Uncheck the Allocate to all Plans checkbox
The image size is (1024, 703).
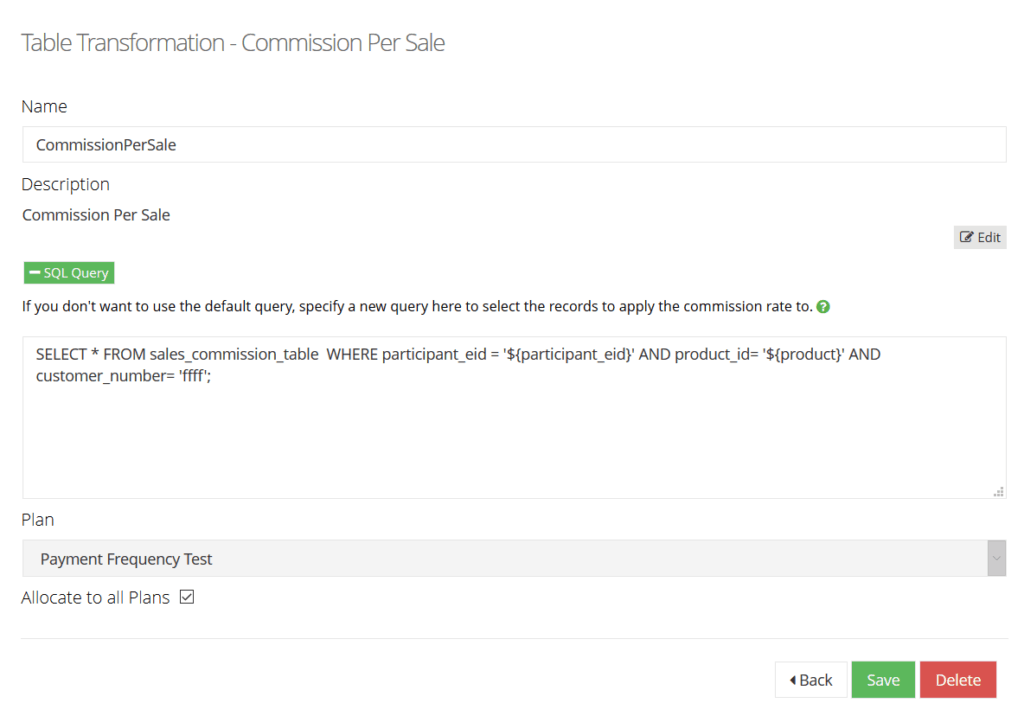[x=187, y=597]
